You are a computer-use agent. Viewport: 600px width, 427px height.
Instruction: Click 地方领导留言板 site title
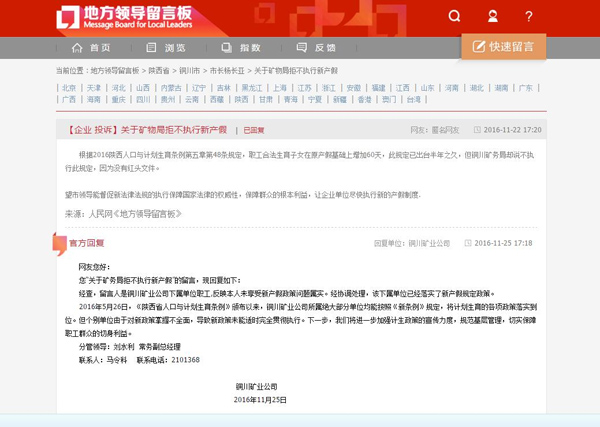(x=138, y=13)
